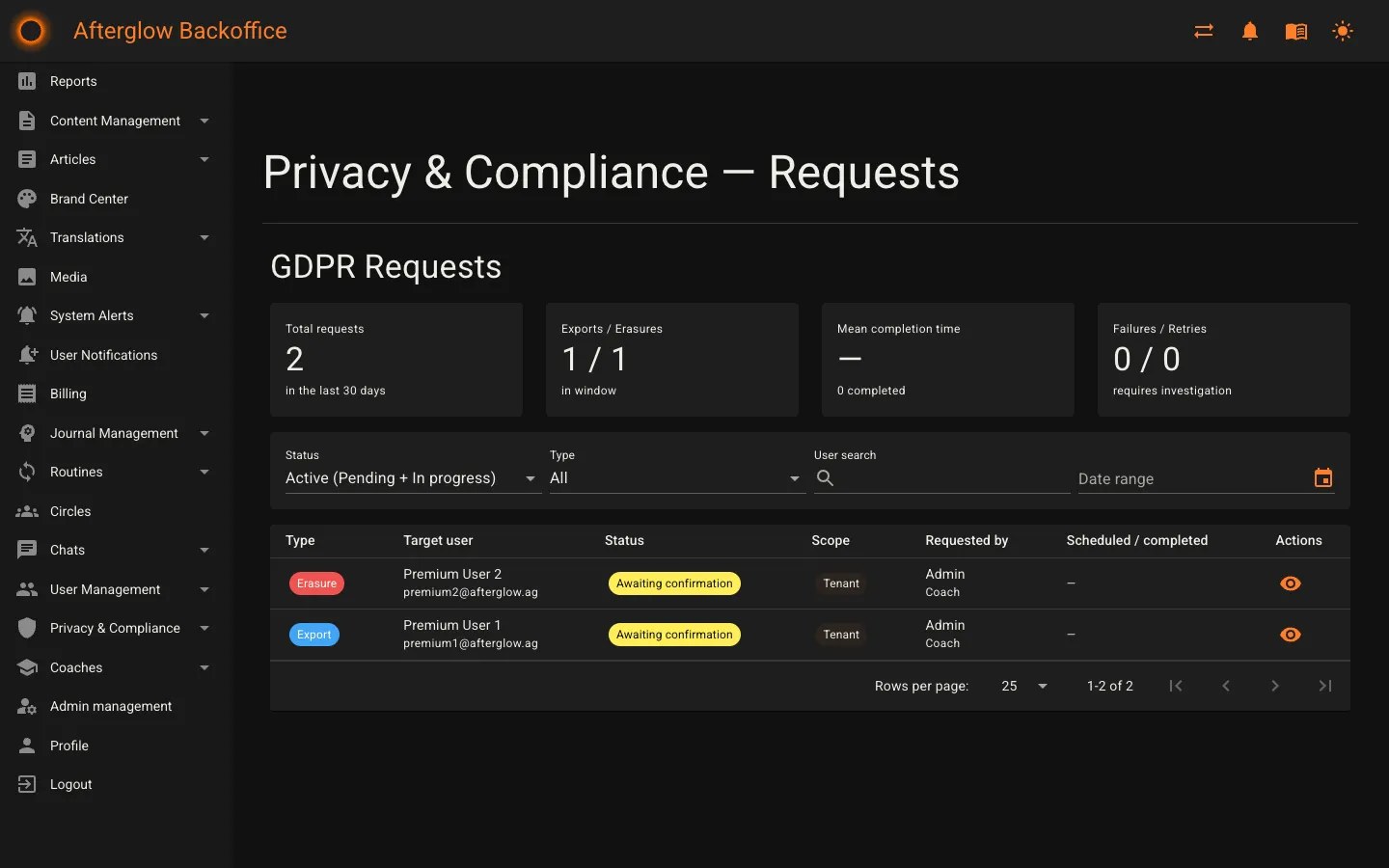Toggle light theme with sun icon
Image resolution: width=1389 pixels, height=868 pixels.
point(1343,31)
